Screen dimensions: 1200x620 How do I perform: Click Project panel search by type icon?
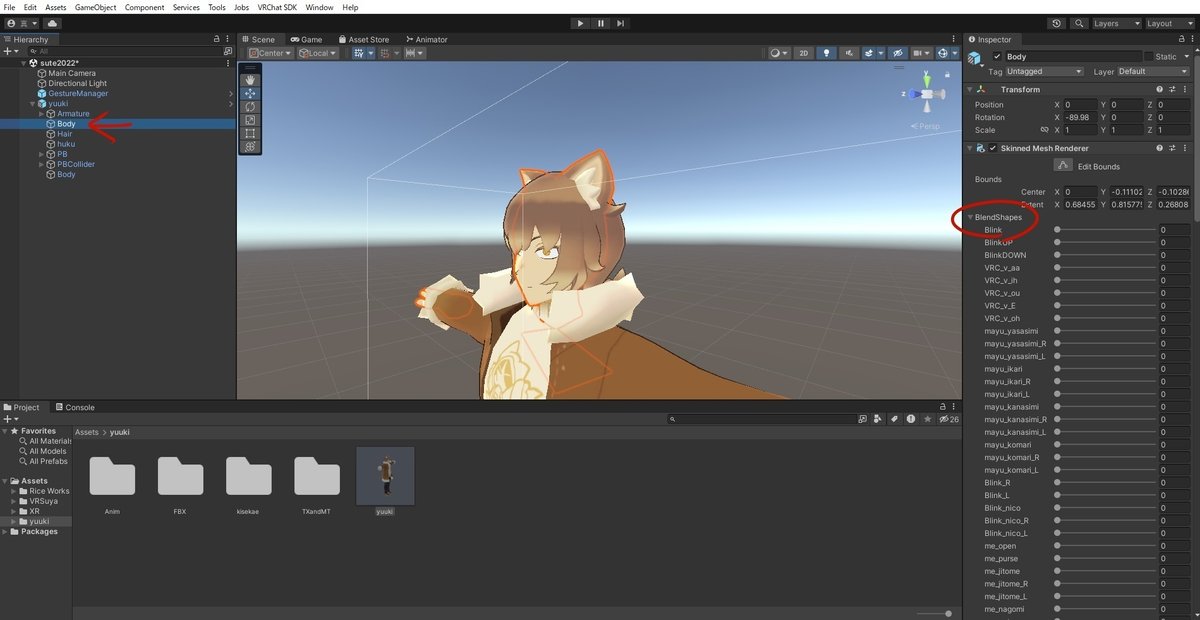877,419
